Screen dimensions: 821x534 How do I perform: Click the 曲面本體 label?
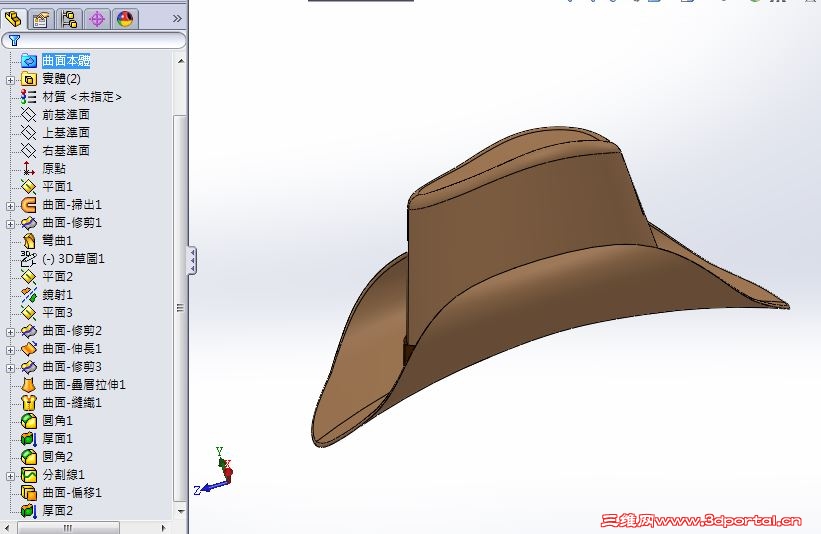pos(66,61)
